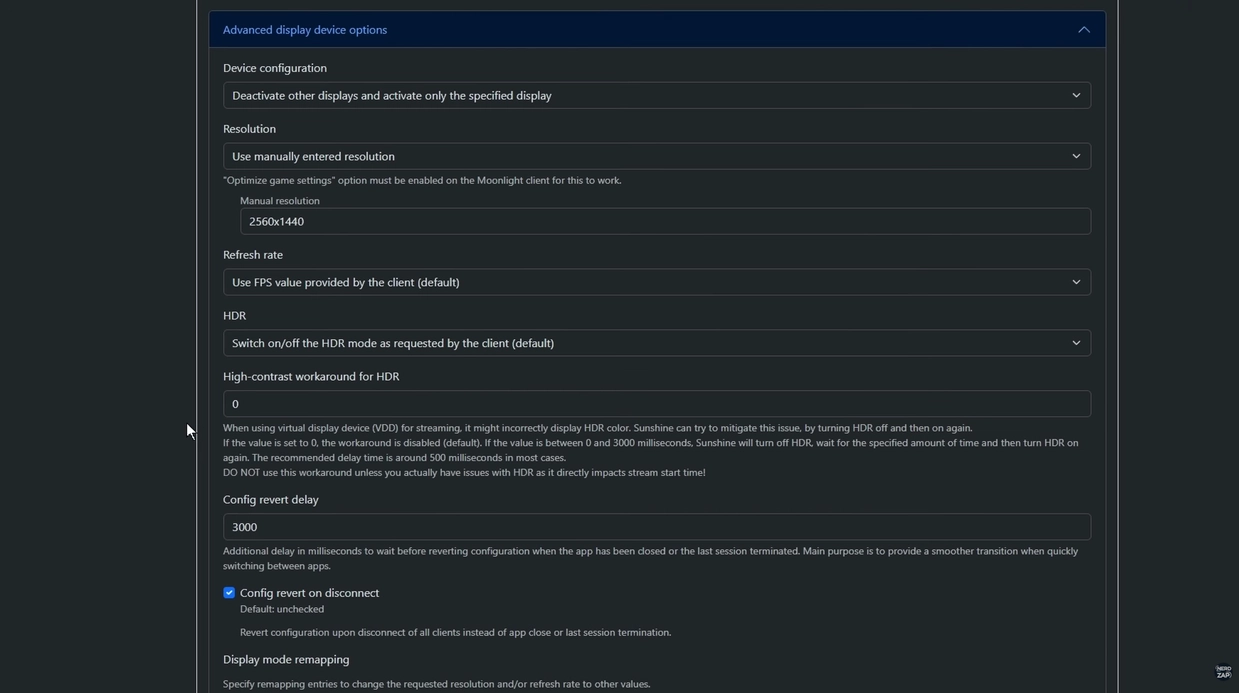Click the Resolution dropdown chevron icon
The image size is (1239, 693).
[x=1076, y=157]
